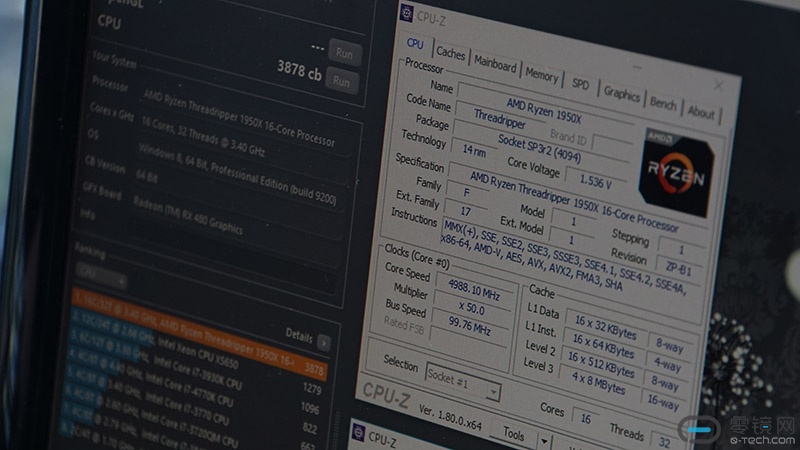Select the Threadripper 1950X ranking entry
The image size is (800, 450).
tap(200, 327)
